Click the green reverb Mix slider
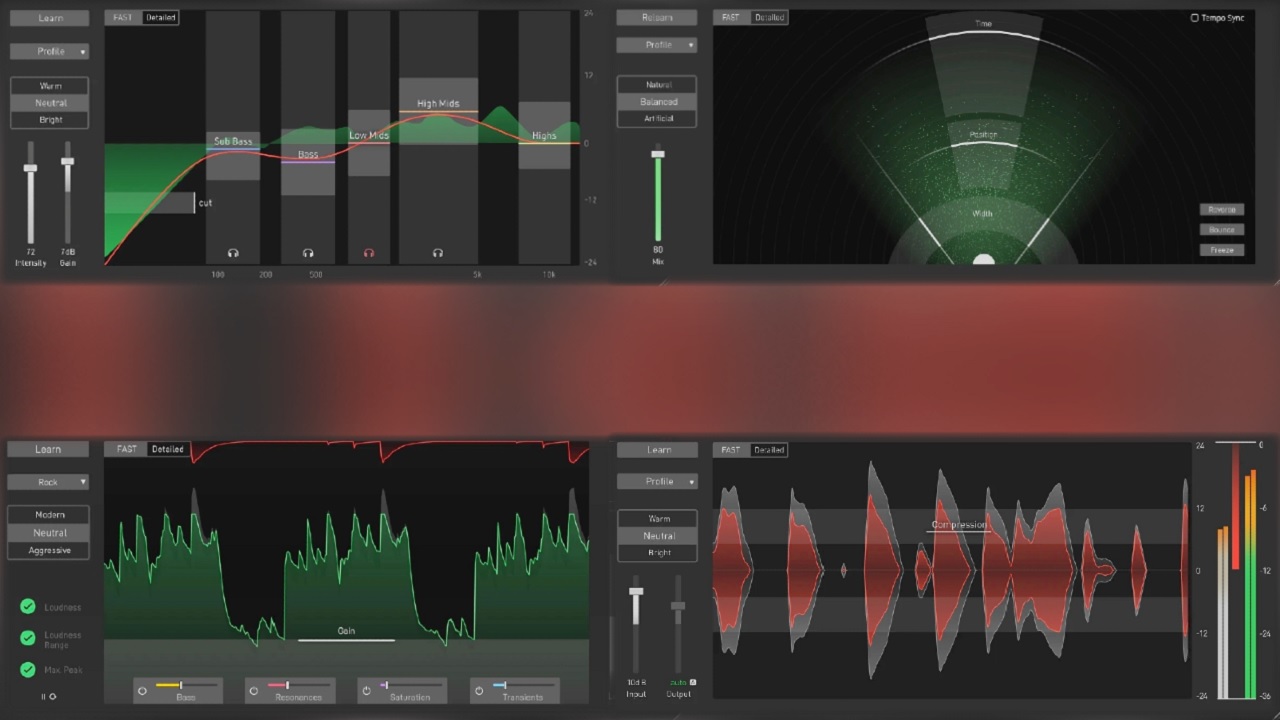 click(x=658, y=195)
